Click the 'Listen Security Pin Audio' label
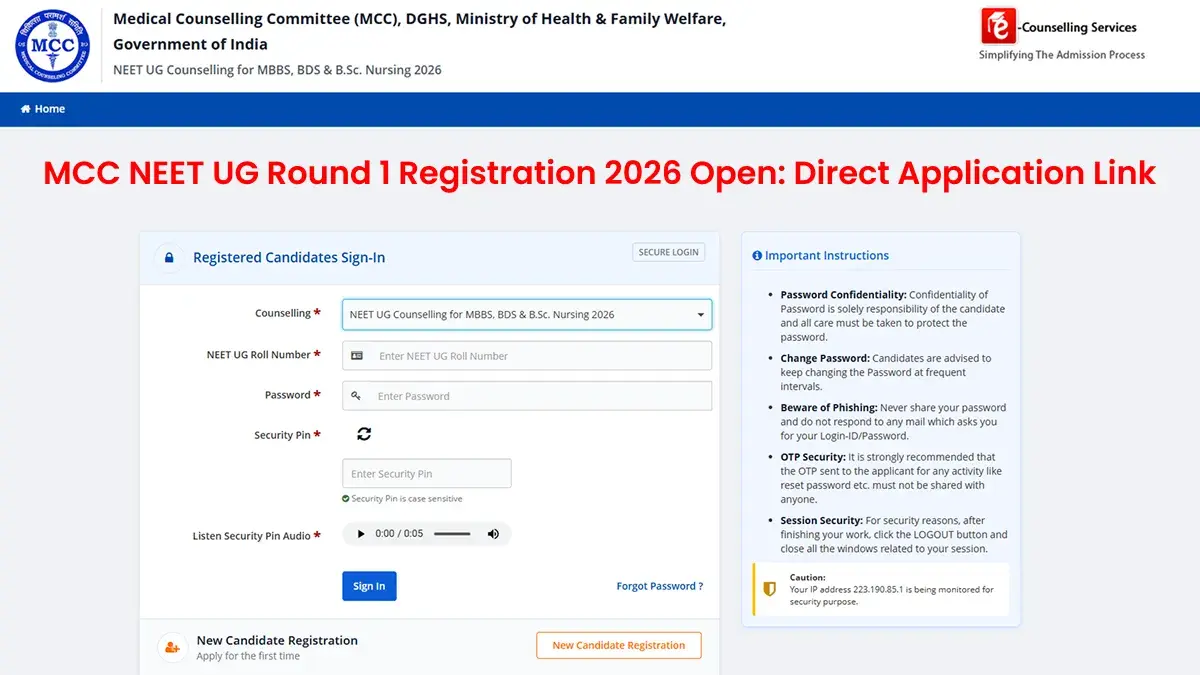The height and width of the screenshot is (675, 1200). tap(252, 536)
